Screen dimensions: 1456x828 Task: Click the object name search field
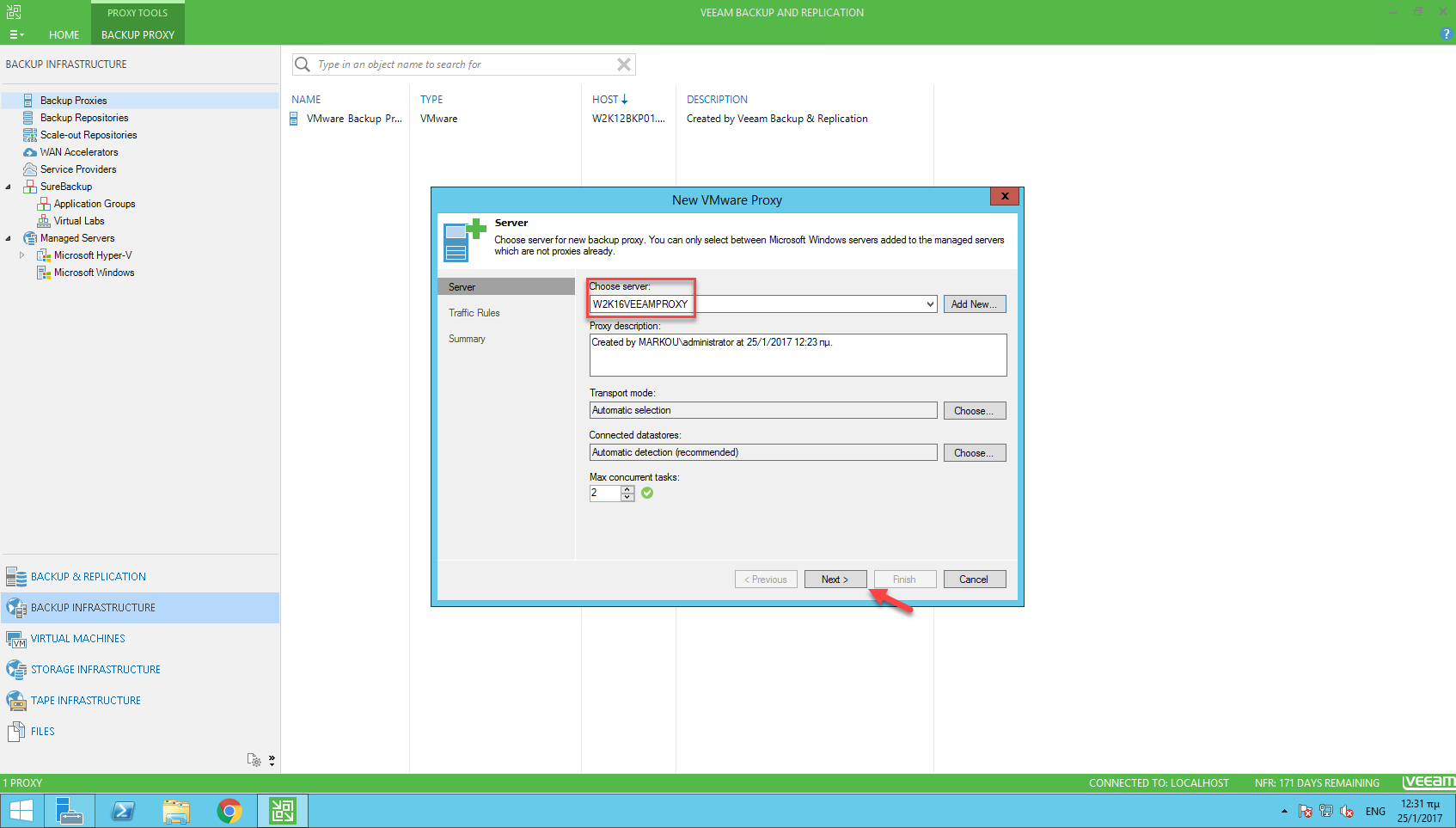click(x=464, y=64)
